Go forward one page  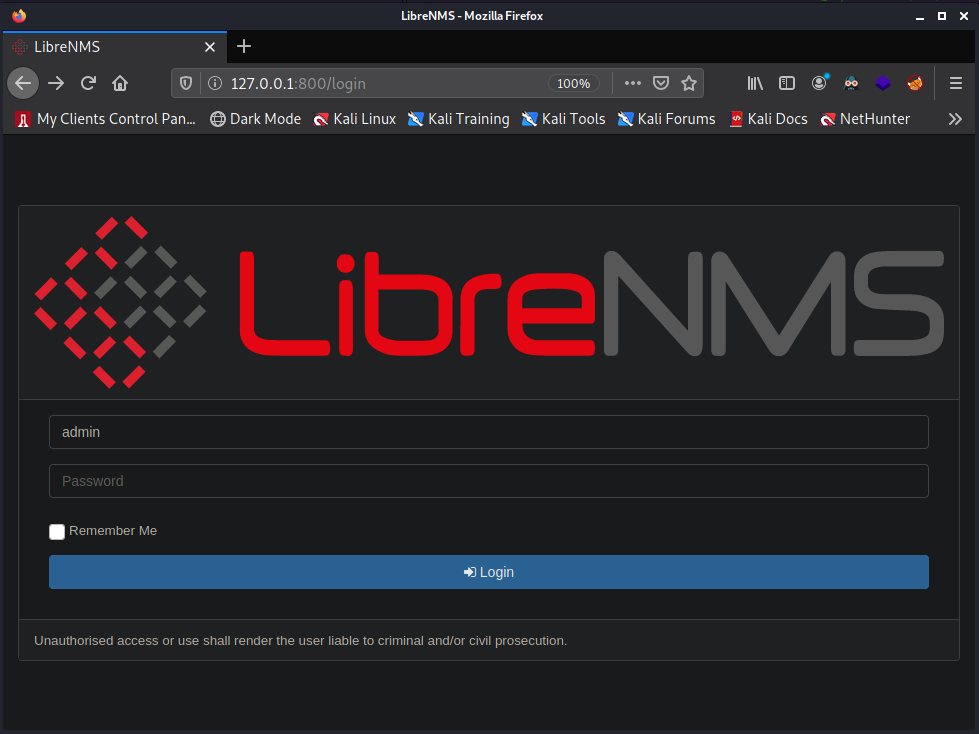tap(56, 83)
